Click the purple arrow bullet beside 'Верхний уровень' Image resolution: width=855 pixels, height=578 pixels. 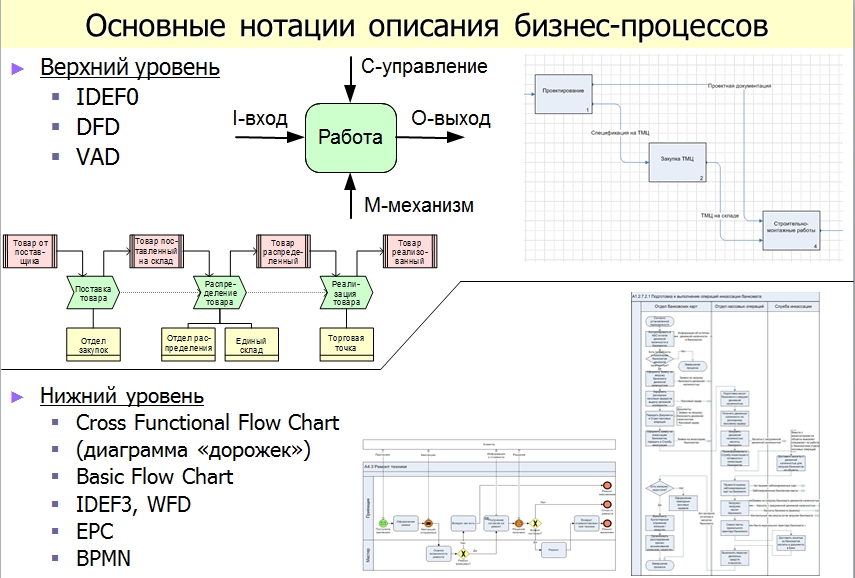click(x=17, y=69)
